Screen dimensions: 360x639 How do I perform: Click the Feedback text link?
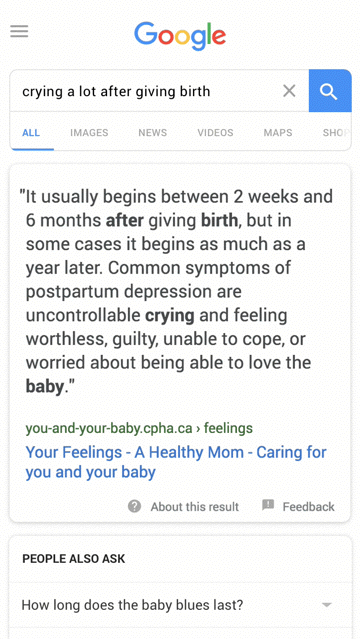pyautogui.click(x=308, y=507)
